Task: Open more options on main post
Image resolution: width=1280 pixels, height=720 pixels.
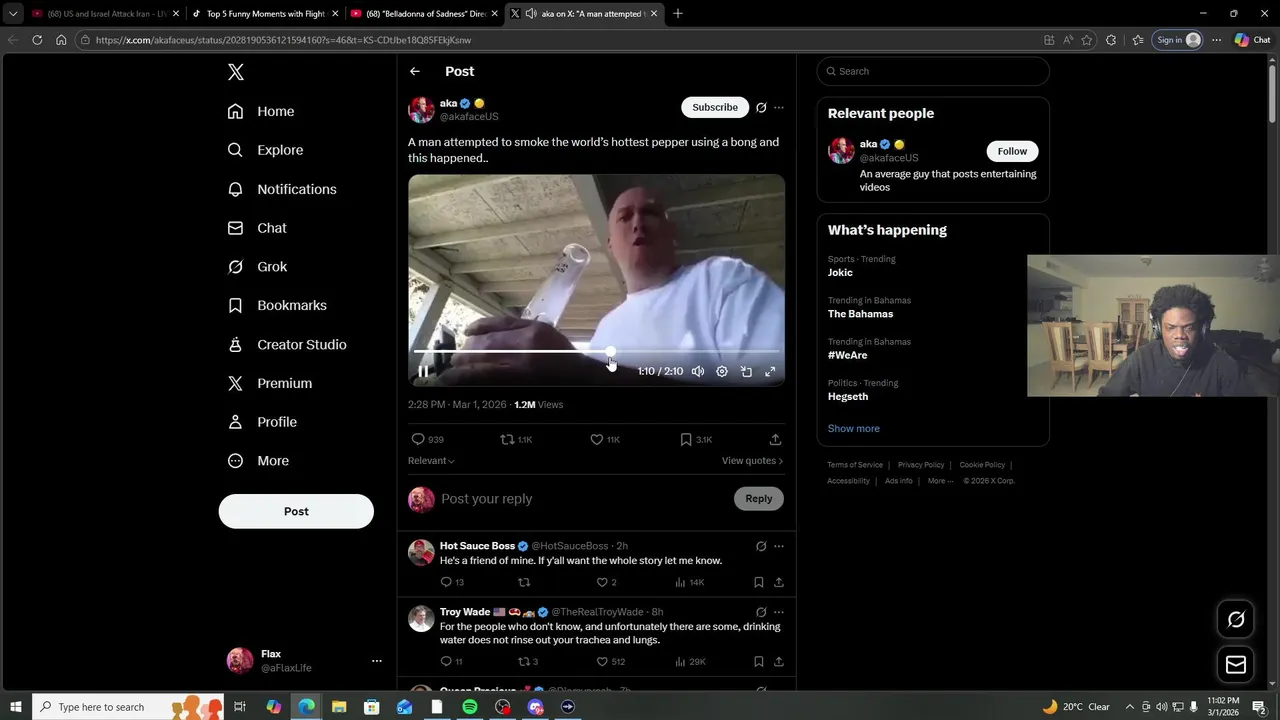Action: [x=779, y=108]
